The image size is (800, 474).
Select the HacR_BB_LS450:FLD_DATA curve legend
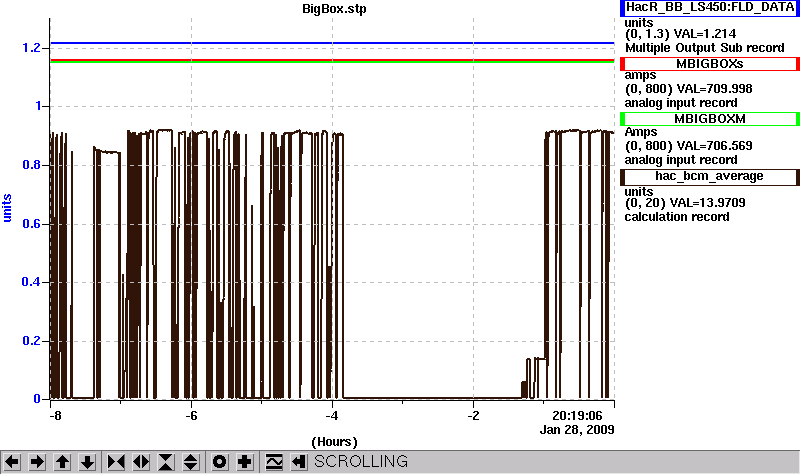pyautogui.click(x=710, y=8)
